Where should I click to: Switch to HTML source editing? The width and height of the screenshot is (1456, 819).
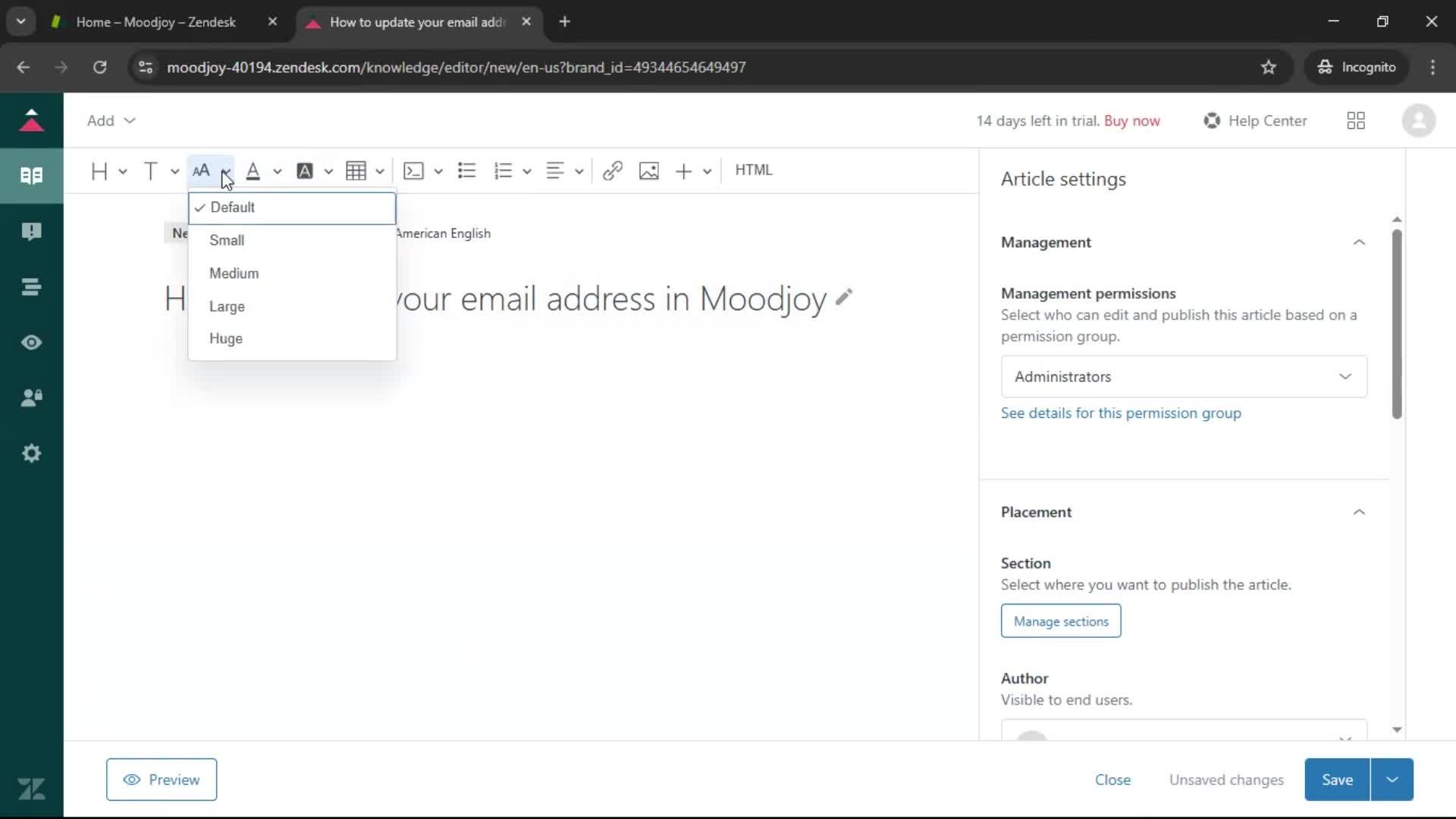coord(754,170)
